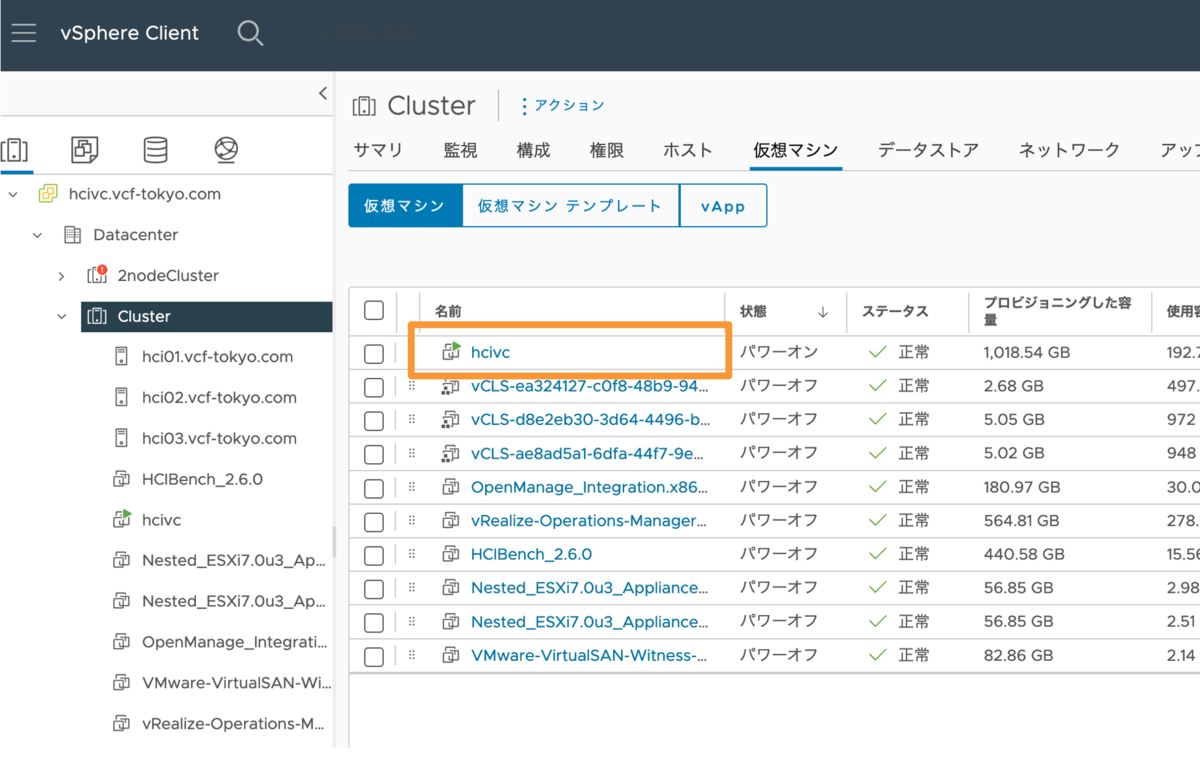Screen dimensions: 1200x772
Task: Click the VM icon beside OpenManage_Integrati... in tree
Action: [x=121, y=642]
